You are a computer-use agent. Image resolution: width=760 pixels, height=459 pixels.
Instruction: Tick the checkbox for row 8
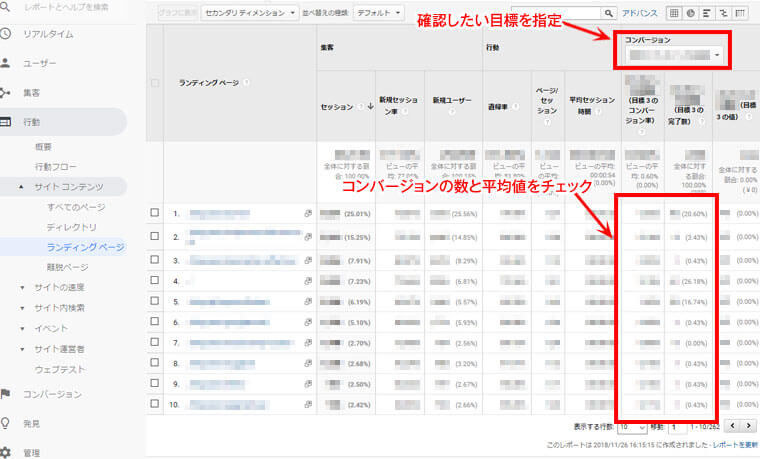pos(155,363)
